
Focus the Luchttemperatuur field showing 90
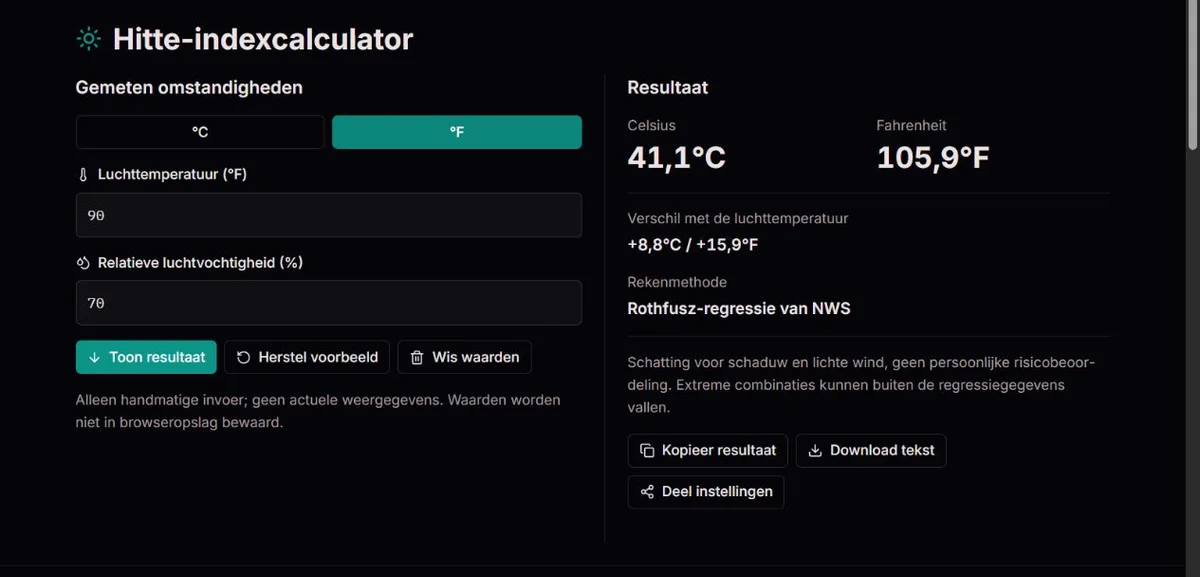(329, 215)
